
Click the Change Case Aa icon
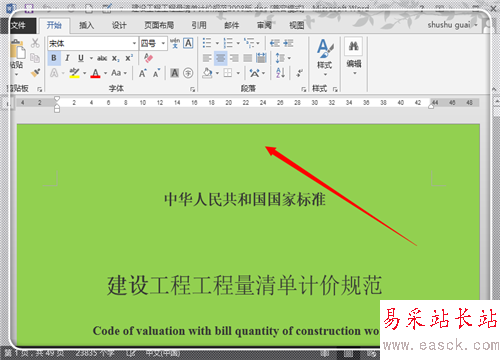(x=116, y=73)
